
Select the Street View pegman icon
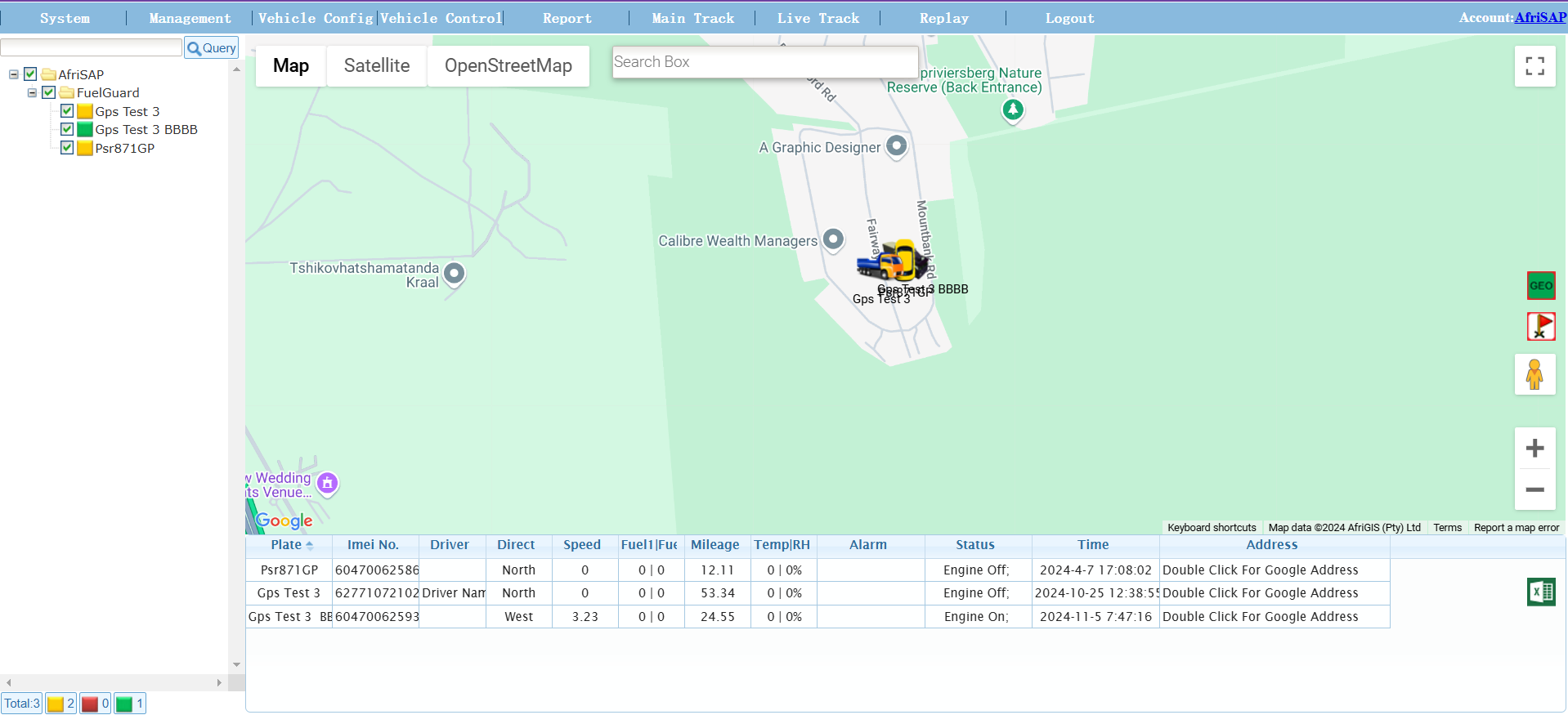[1534, 374]
